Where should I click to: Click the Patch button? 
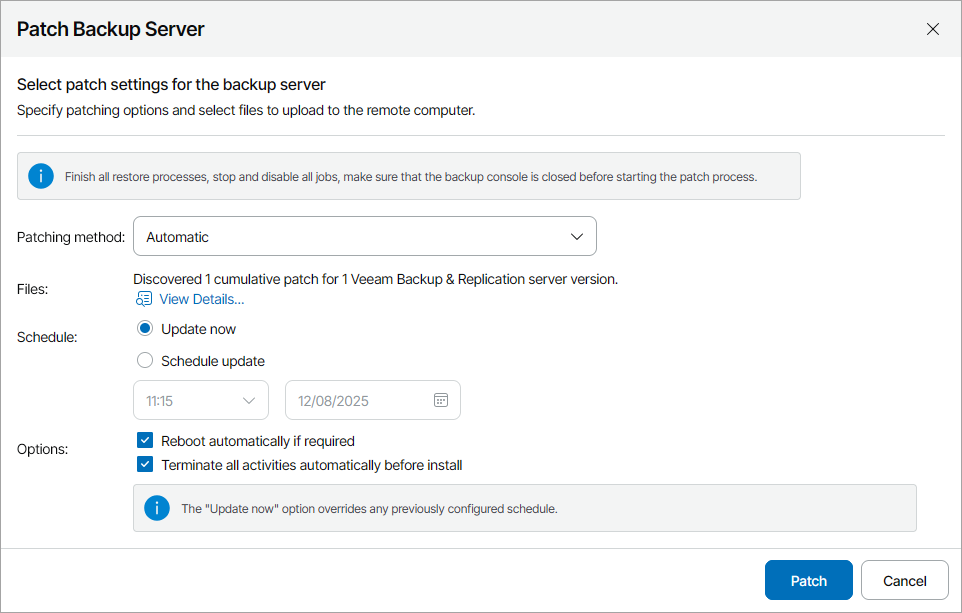pyautogui.click(x=808, y=580)
